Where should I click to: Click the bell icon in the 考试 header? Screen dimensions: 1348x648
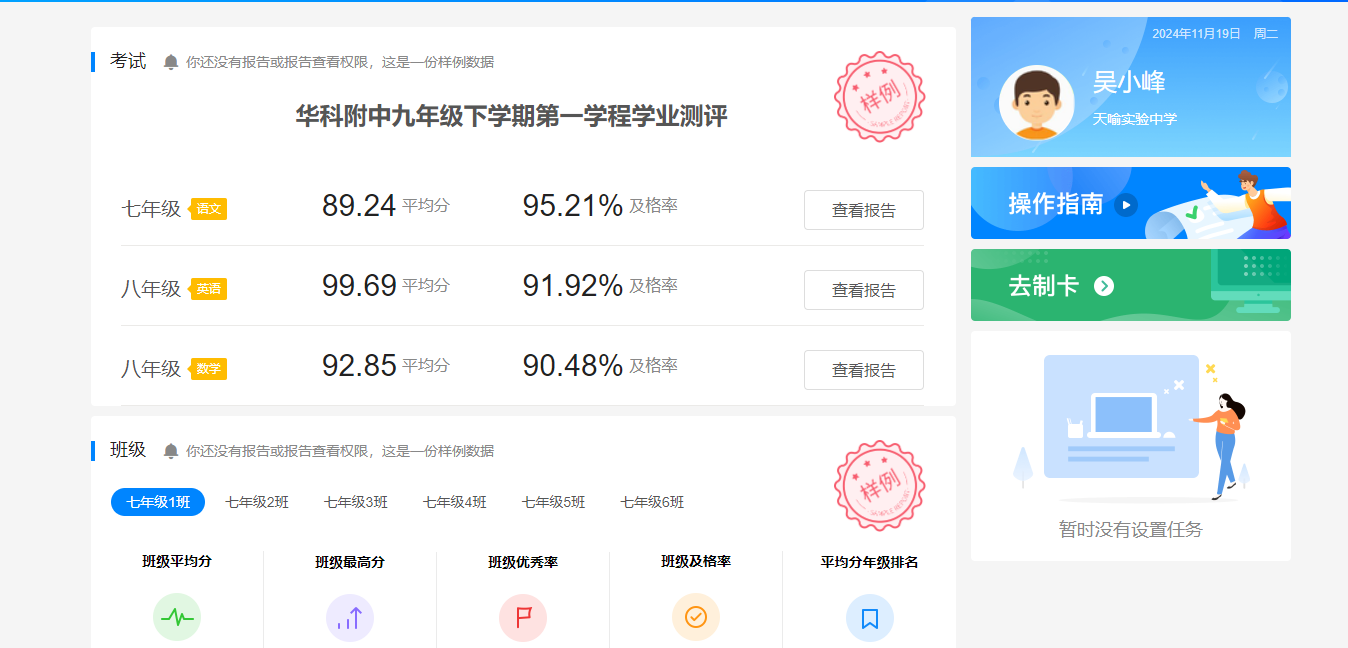[171, 62]
